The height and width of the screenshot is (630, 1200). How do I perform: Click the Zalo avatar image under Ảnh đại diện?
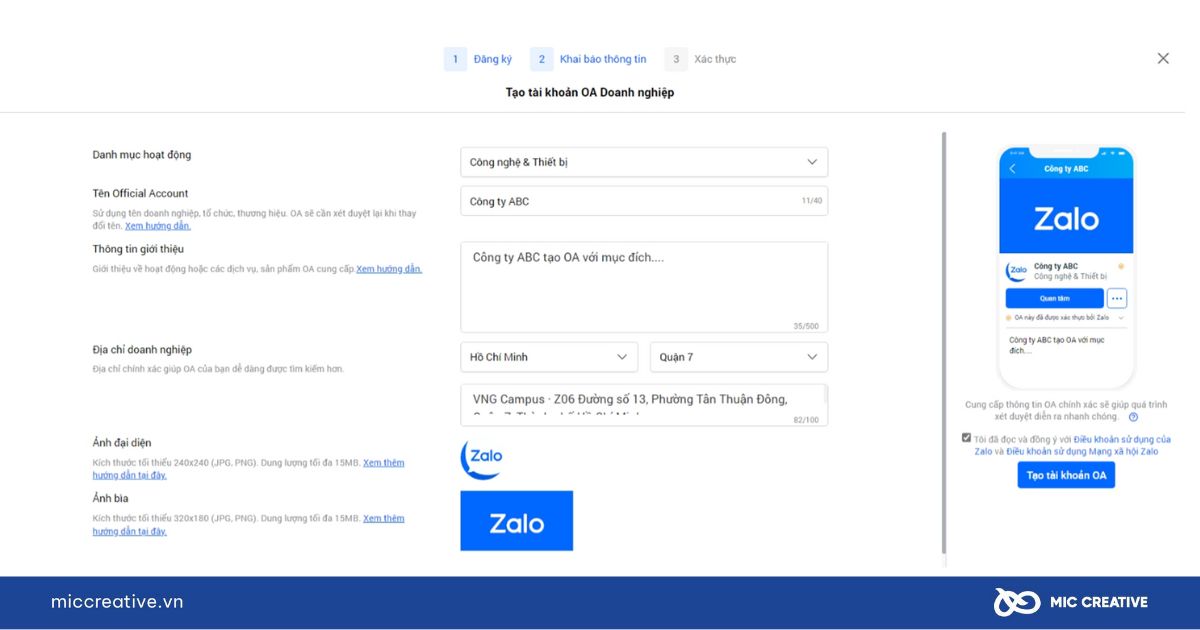coord(482,458)
